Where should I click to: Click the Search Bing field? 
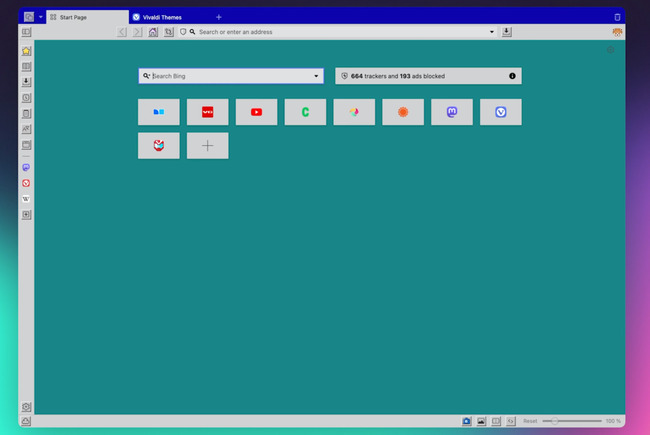(231, 76)
